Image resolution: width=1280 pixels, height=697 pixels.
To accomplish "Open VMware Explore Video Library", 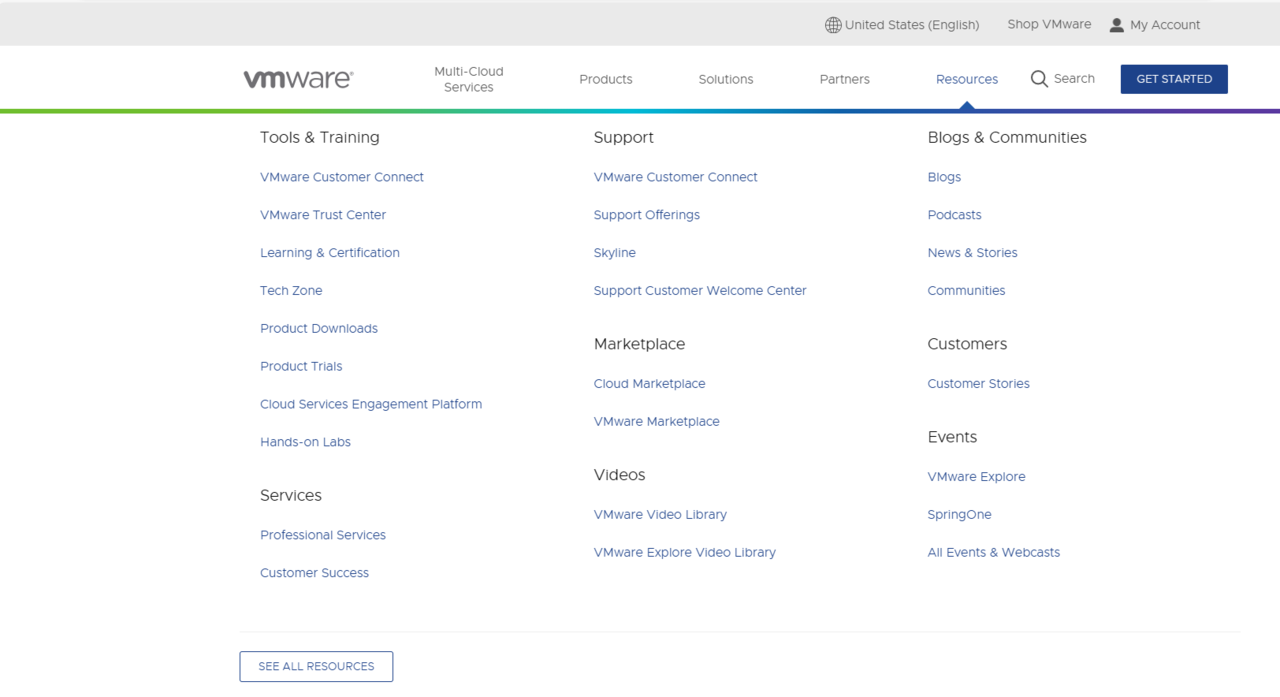I will [684, 552].
